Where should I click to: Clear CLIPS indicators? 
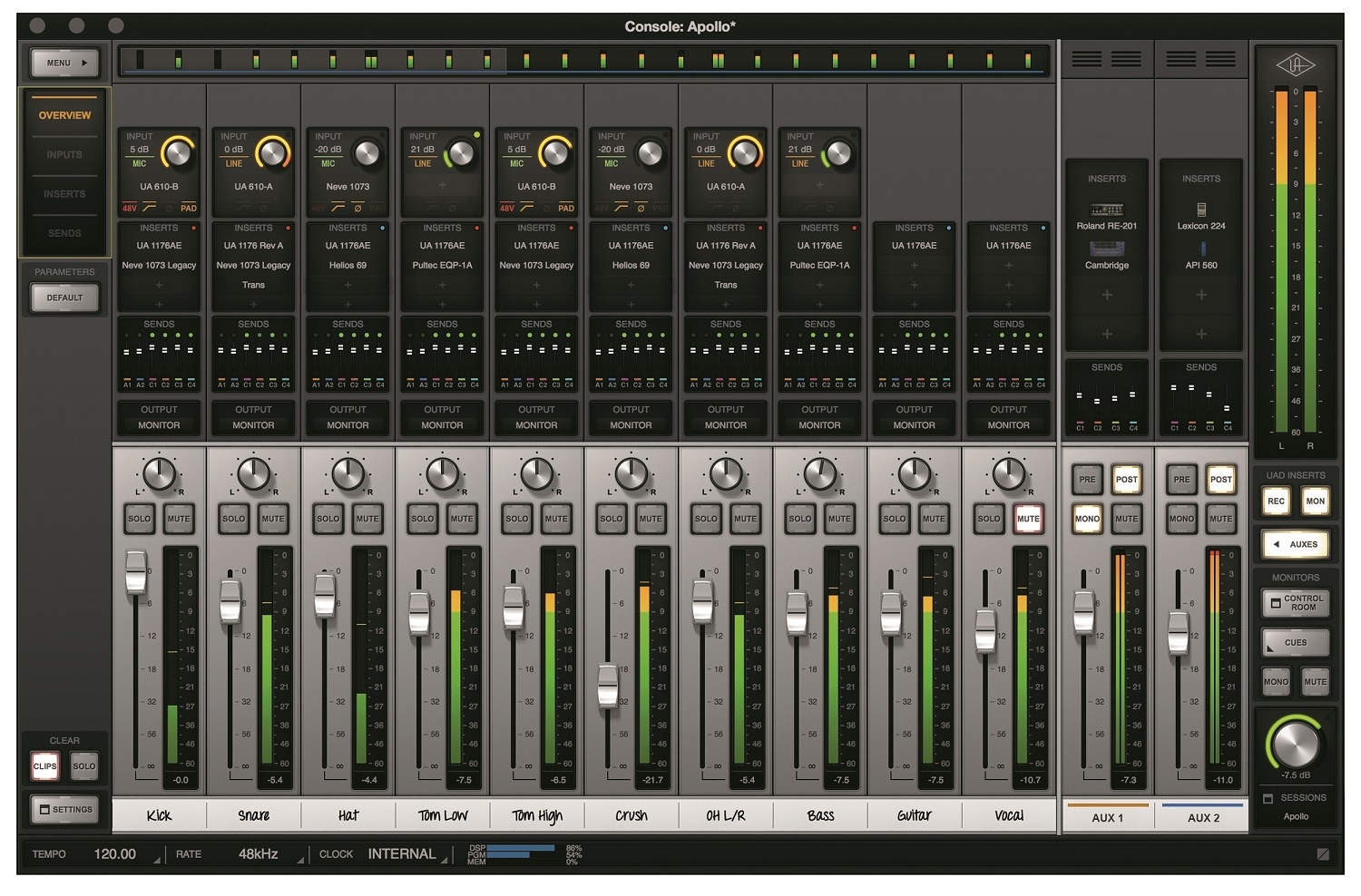(44, 766)
